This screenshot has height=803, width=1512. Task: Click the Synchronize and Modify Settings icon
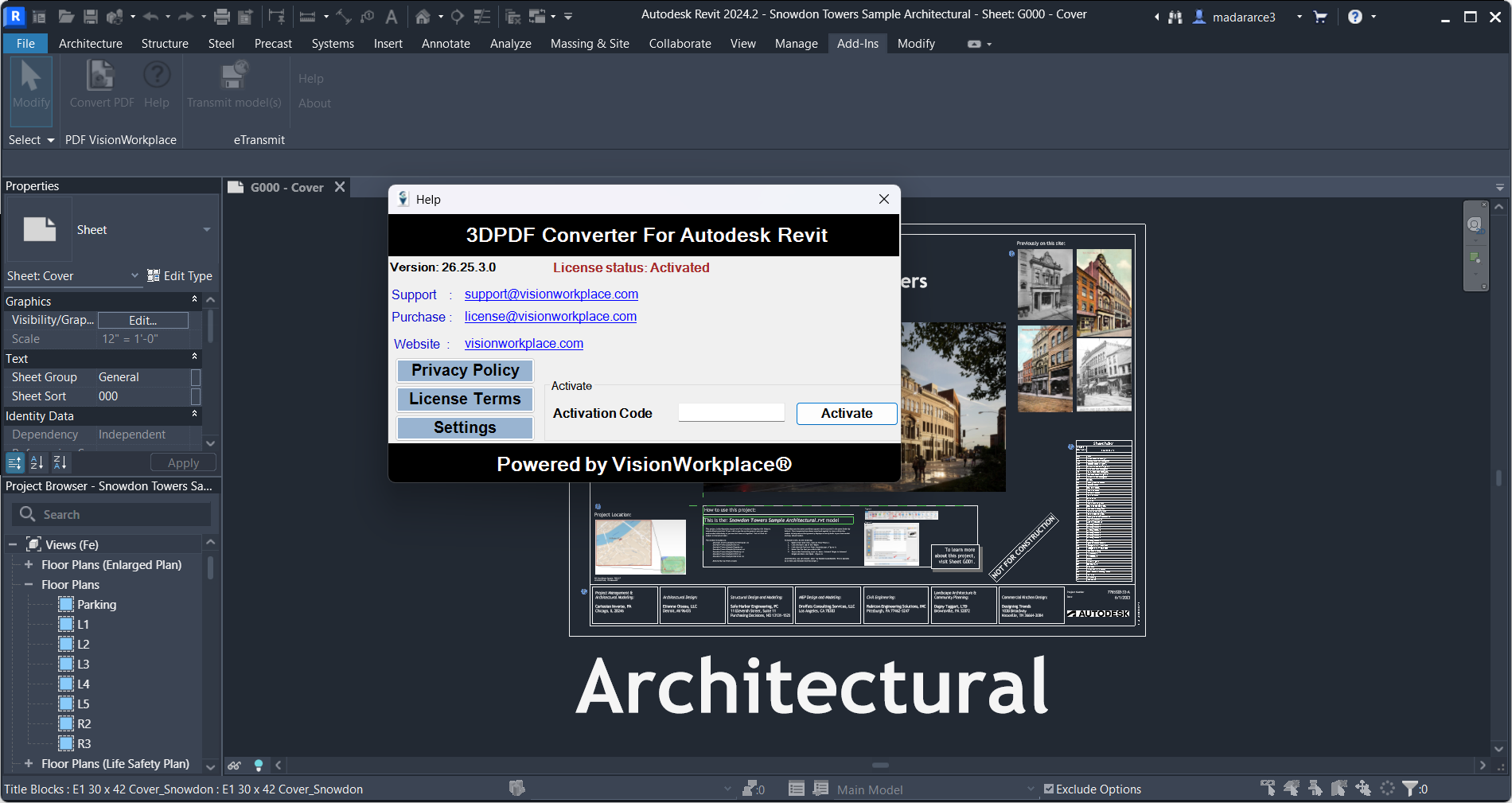[115, 16]
